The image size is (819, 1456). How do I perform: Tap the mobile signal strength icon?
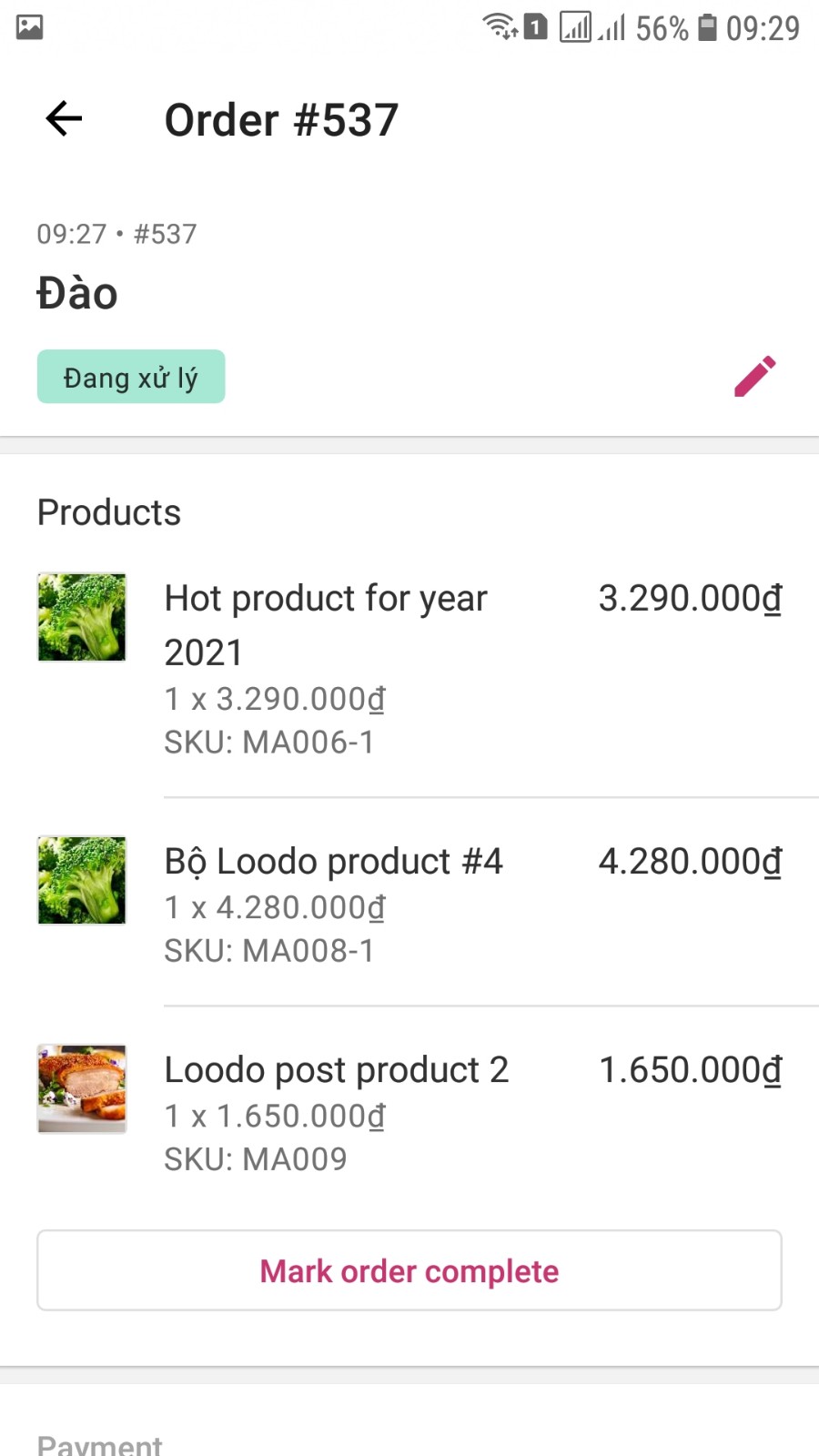pos(612,27)
